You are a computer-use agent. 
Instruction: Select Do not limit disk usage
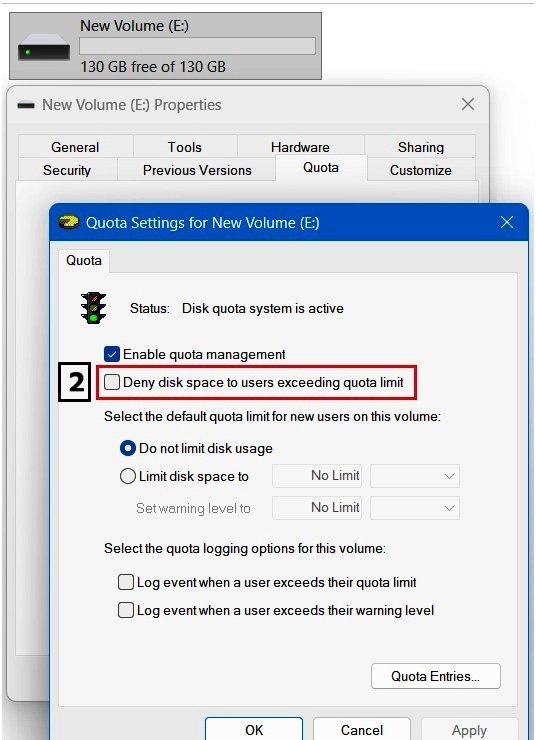click(127, 448)
